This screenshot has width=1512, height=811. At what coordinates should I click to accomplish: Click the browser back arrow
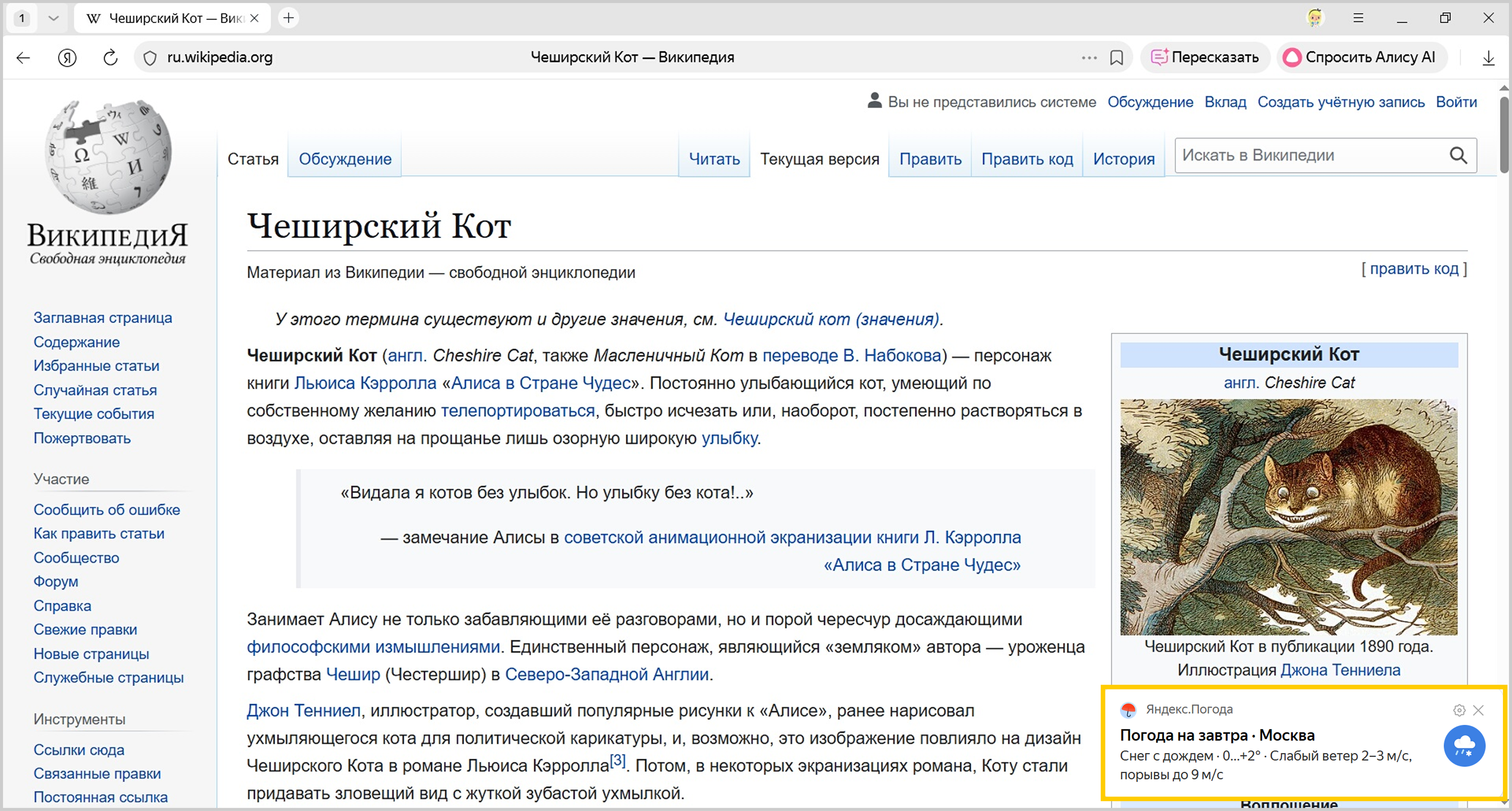(23, 57)
